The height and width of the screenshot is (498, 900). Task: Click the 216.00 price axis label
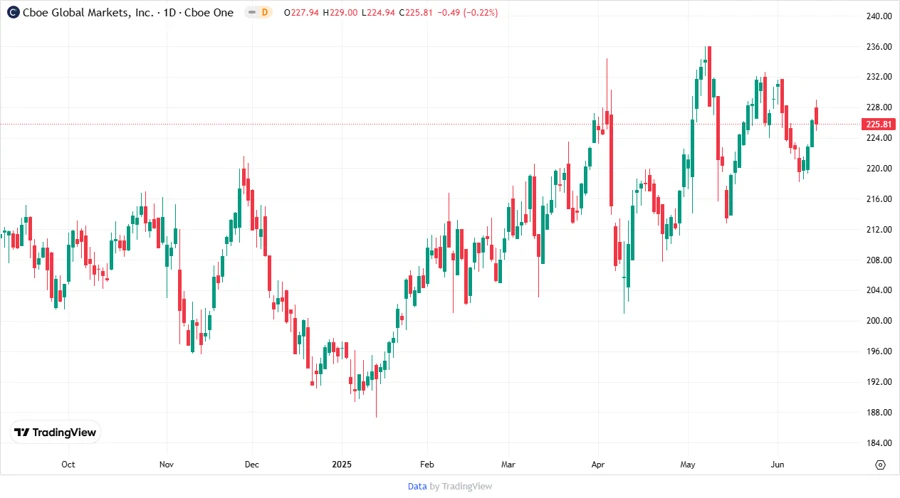pyautogui.click(x=879, y=199)
